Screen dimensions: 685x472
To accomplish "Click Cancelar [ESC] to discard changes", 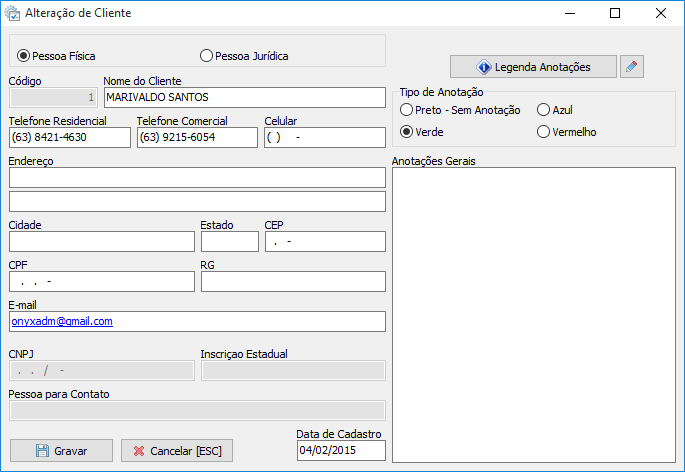I will (177, 451).
